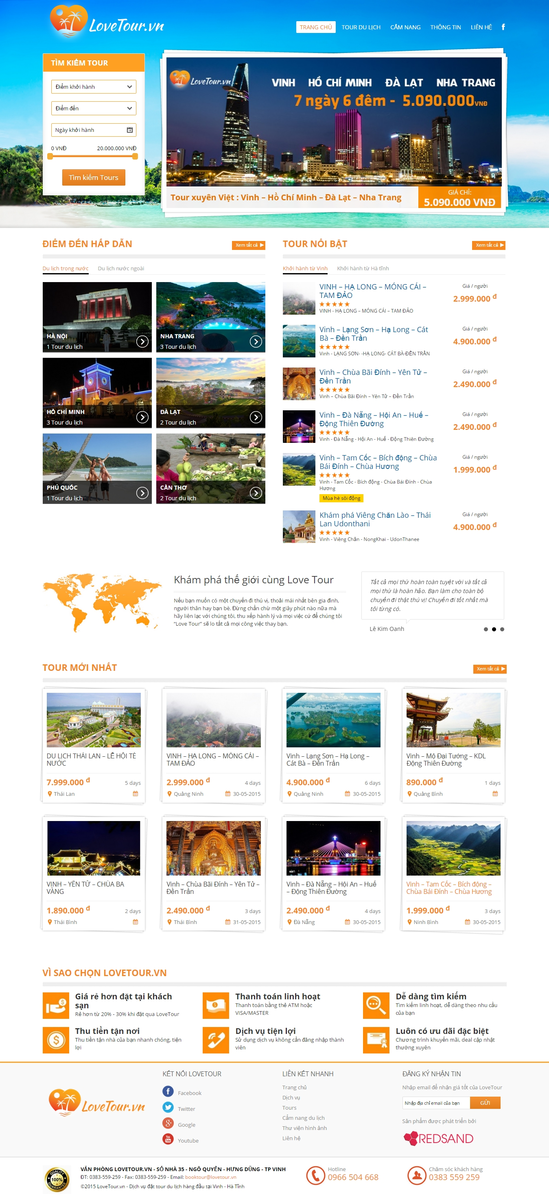Switch to Du lịch nước ngoài tab
This screenshot has height=1200, width=549.
(x=120, y=268)
